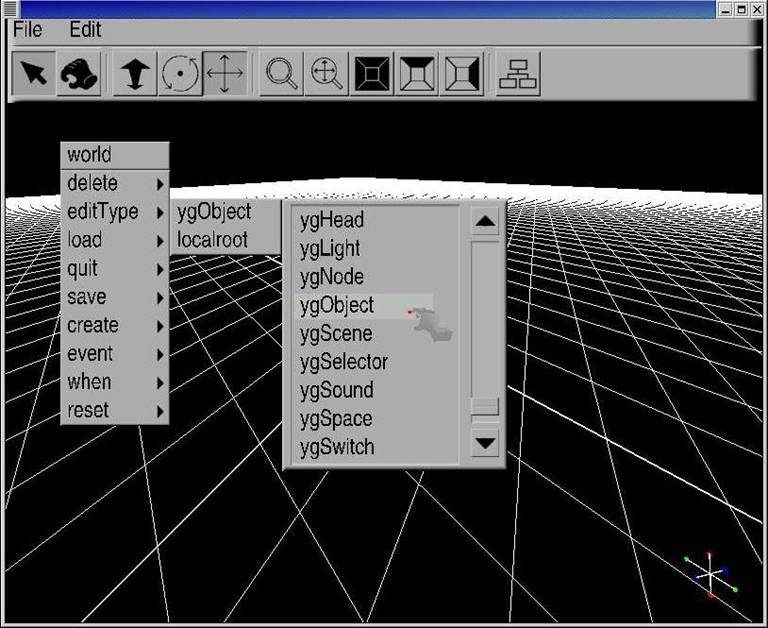Viewport: 768px width, 628px height.
Task: Click the window menu icon in title bar
Action: tap(10, 8)
